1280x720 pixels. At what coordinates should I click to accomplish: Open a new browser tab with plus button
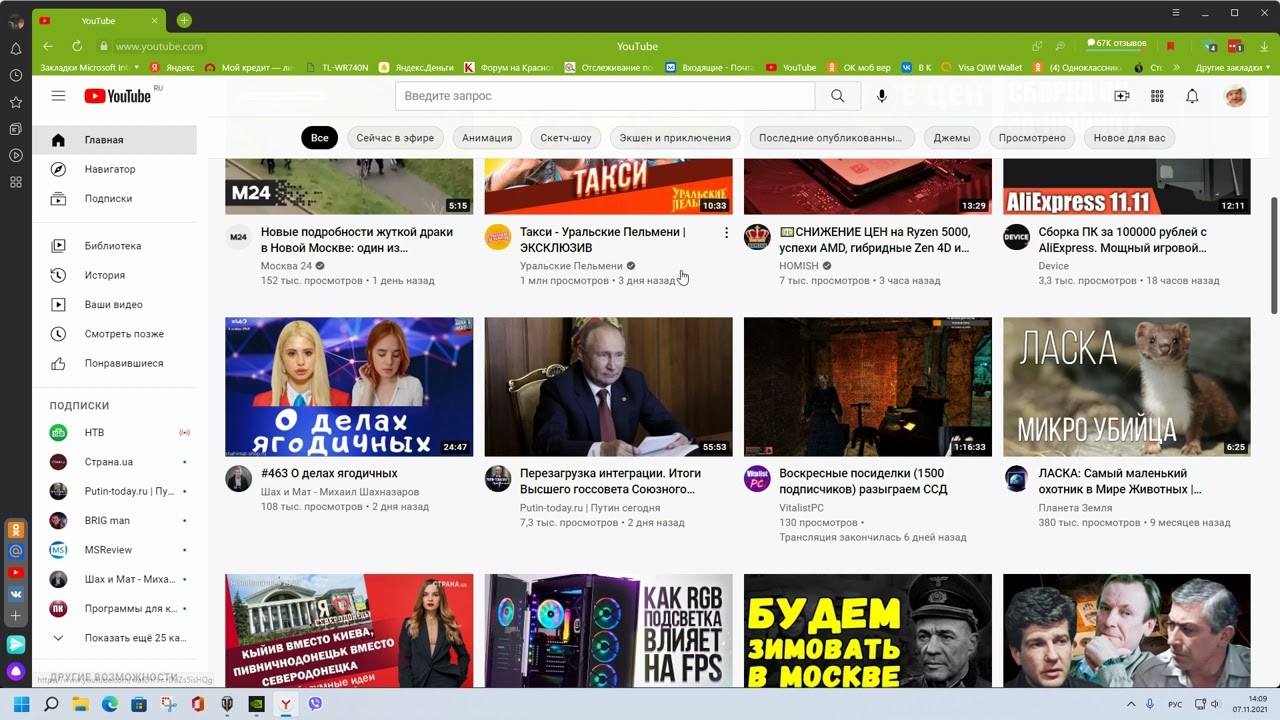pyautogui.click(x=184, y=20)
